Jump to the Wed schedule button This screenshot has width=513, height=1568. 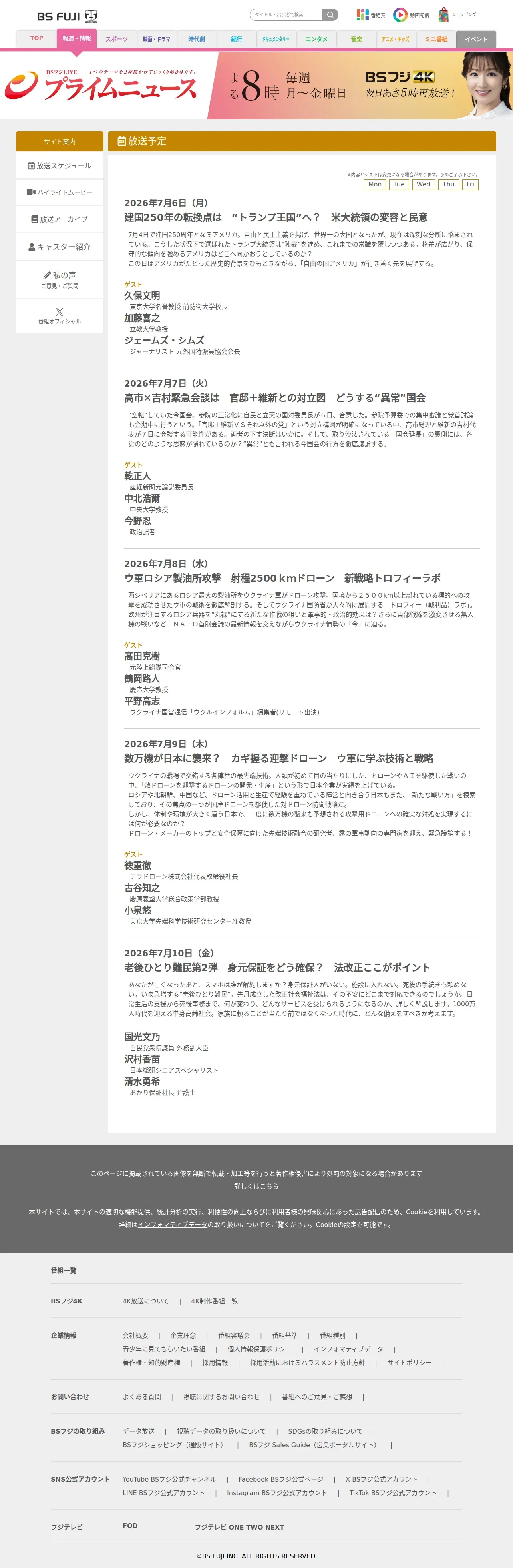click(424, 184)
